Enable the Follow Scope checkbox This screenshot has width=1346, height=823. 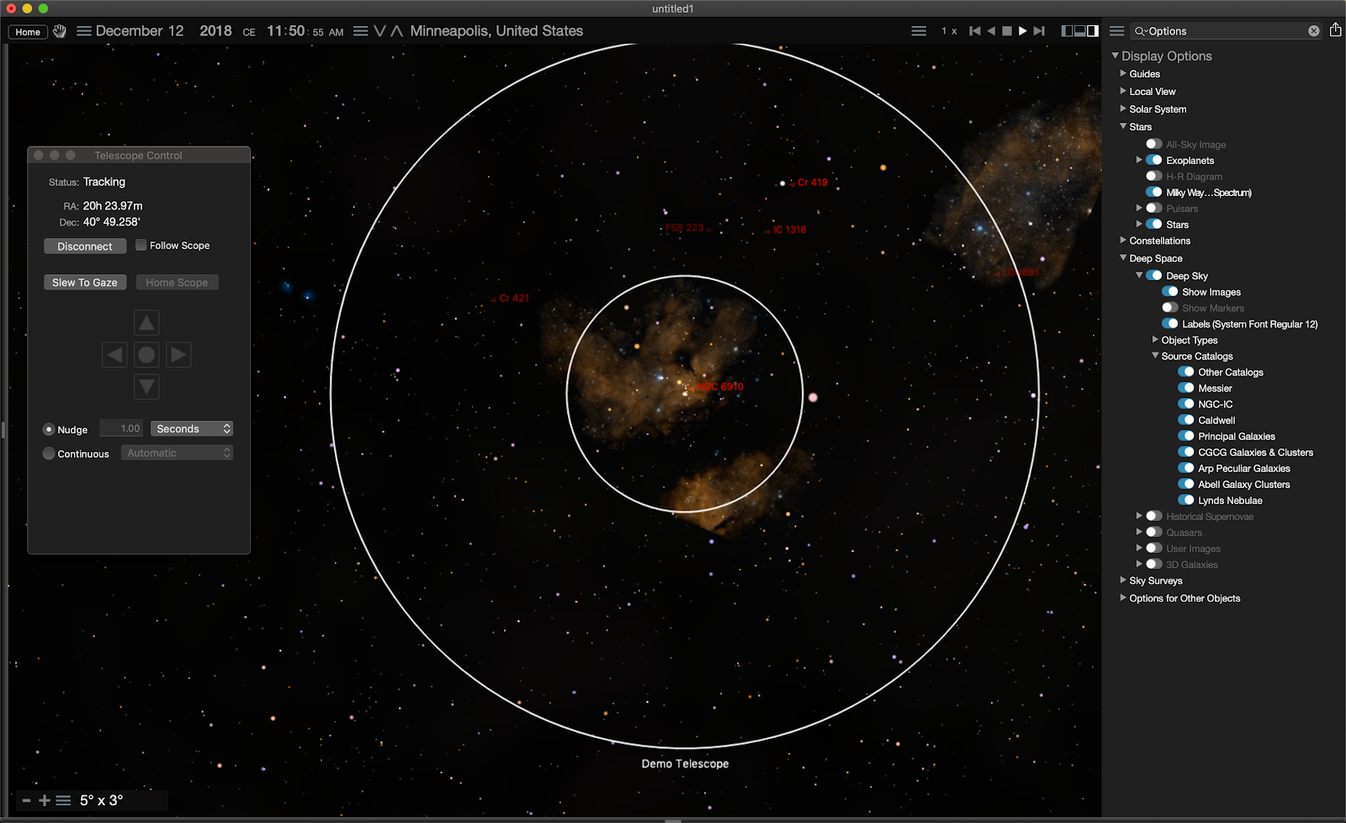pyautogui.click(x=140, y=244)
